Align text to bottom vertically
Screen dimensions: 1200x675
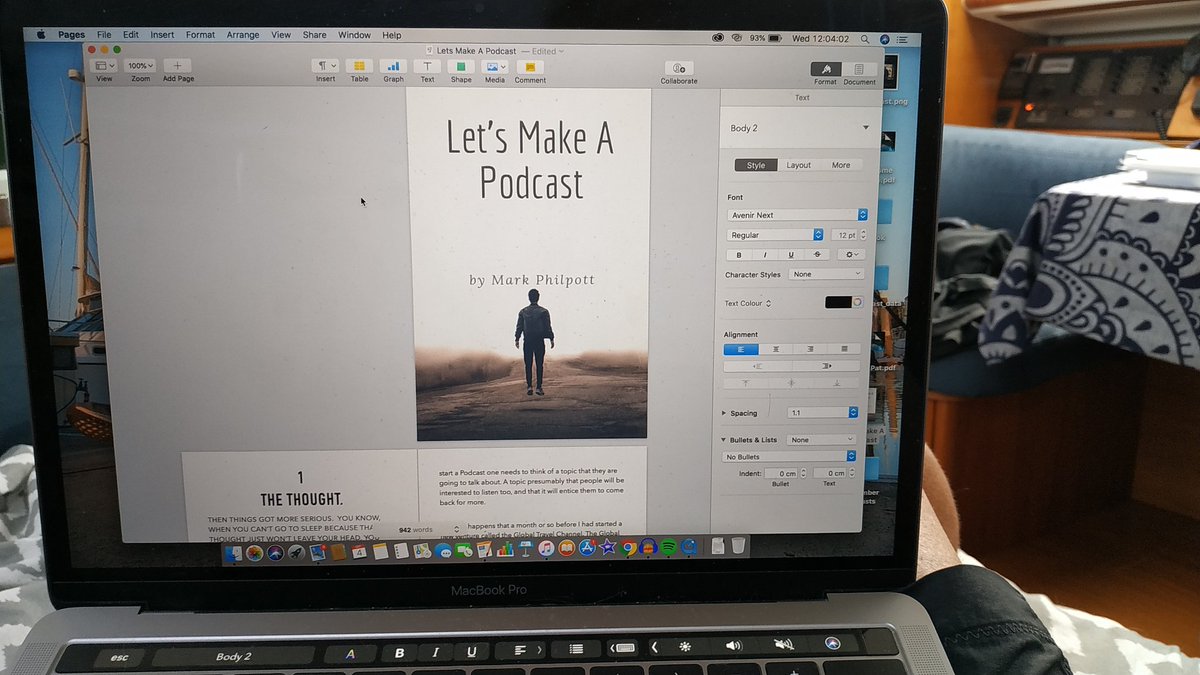click(837, 383)
